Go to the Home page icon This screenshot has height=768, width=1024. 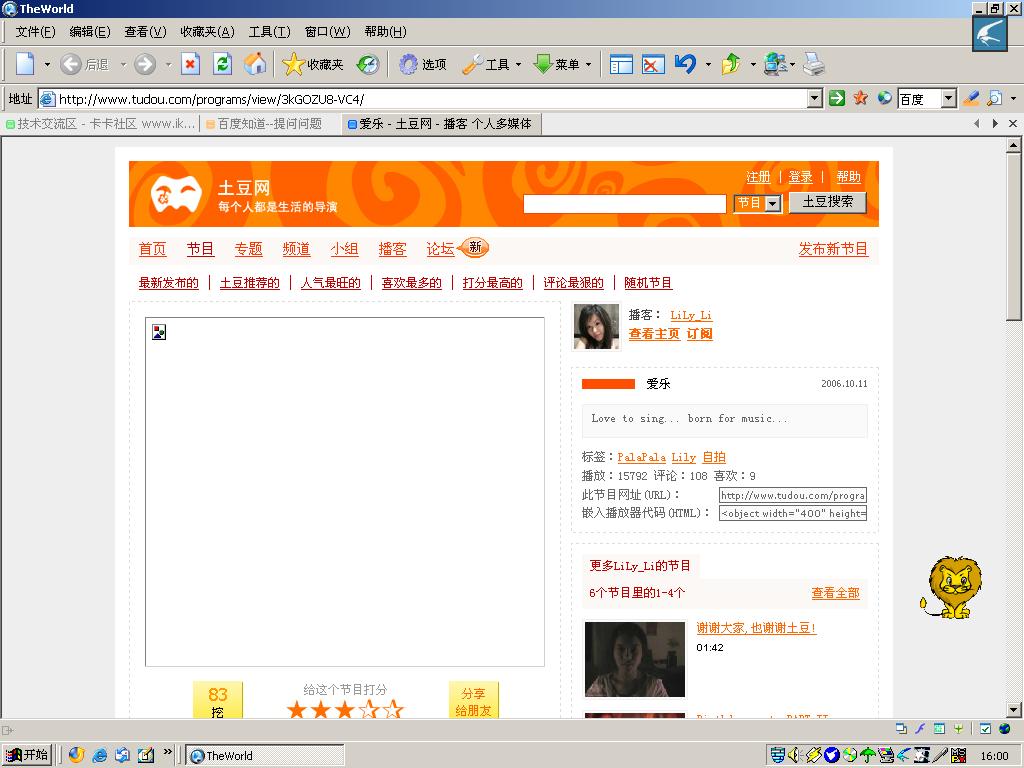pos(255,64)
